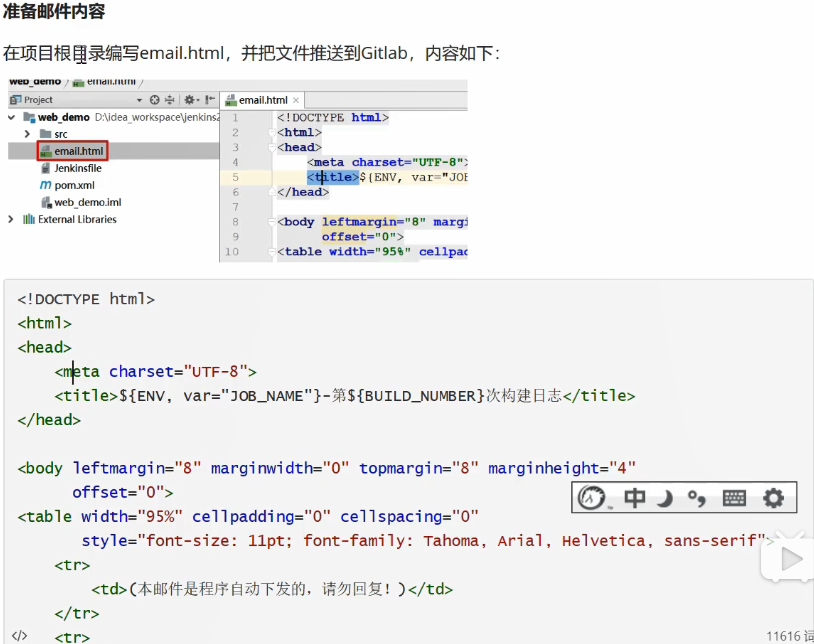Open the Project view dropdown arrow
The width and height of the screenshot is (814, 644).
pyautogui.click(x=139, y=100)
